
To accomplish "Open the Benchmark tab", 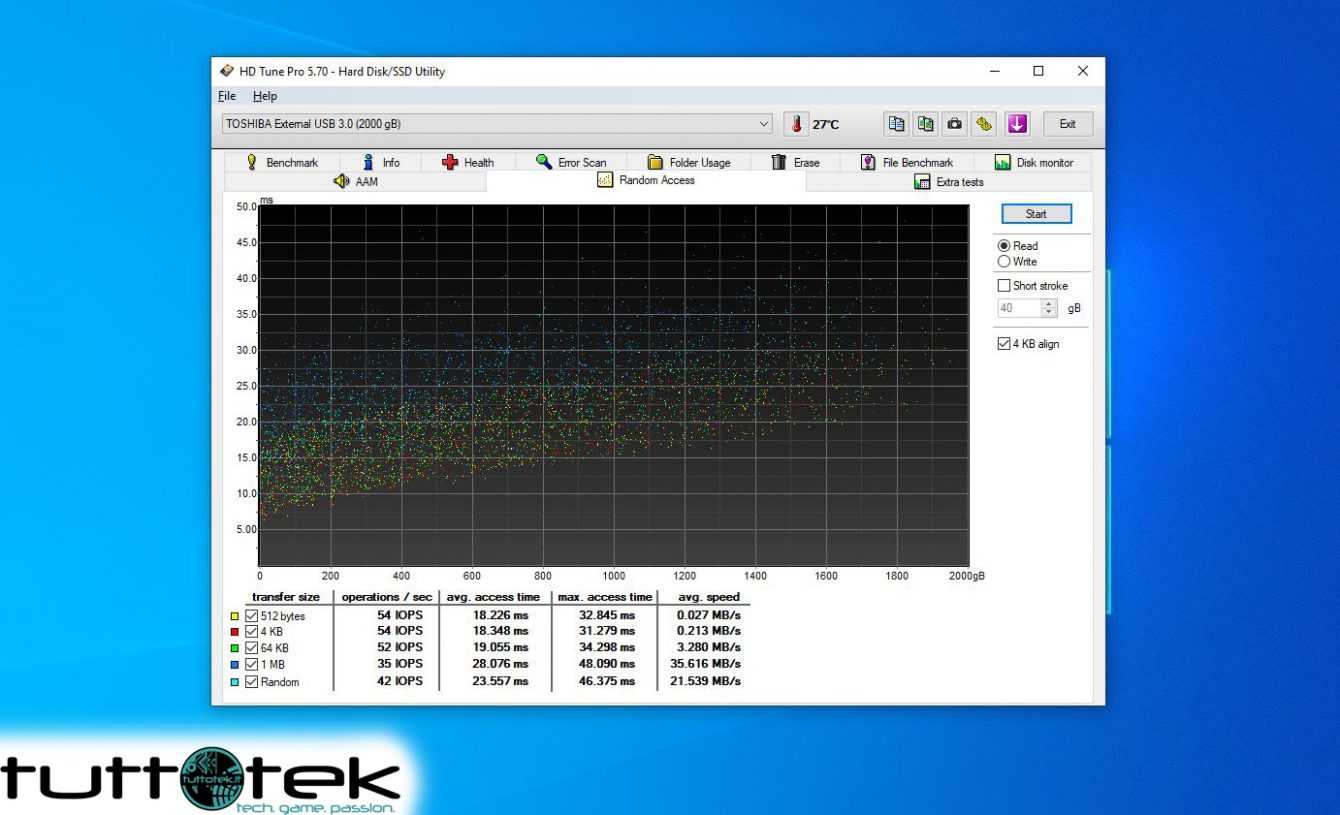I will 281,162.
